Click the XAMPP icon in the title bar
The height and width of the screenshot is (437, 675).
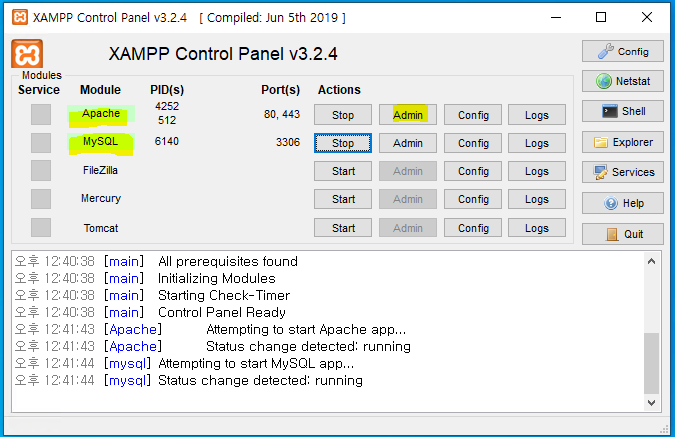(19, 17)
